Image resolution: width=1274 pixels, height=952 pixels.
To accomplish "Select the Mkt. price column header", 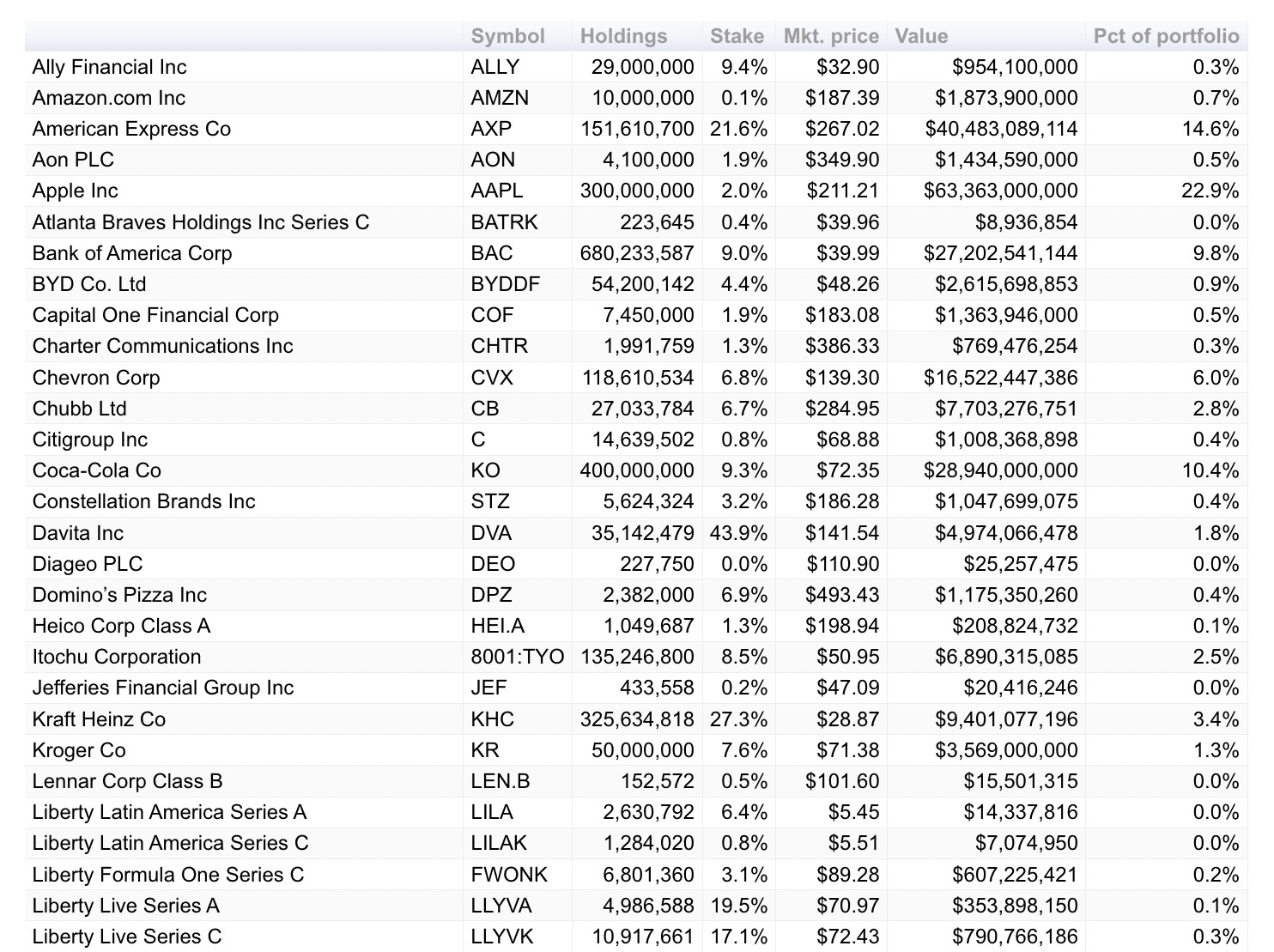I will (830, 36).
